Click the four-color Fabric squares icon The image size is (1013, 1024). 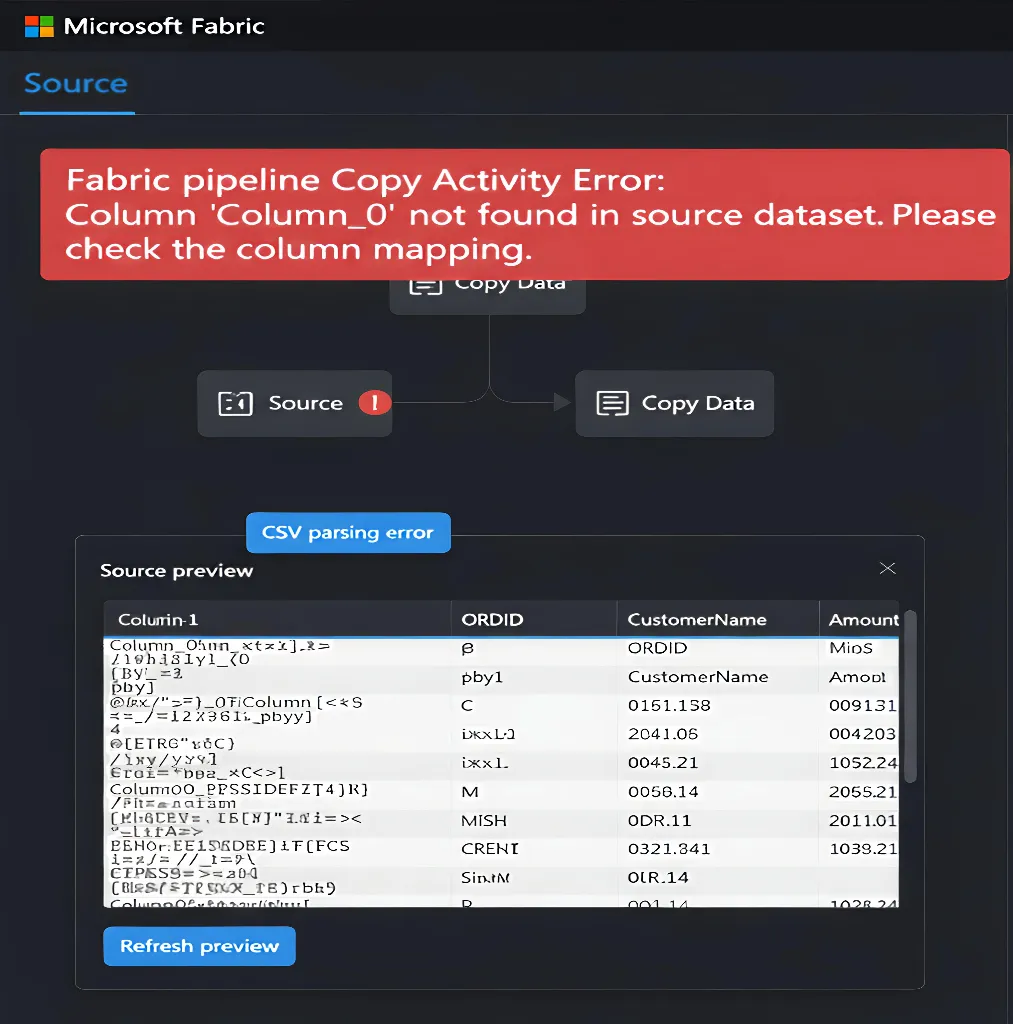[x=38, y=25]
